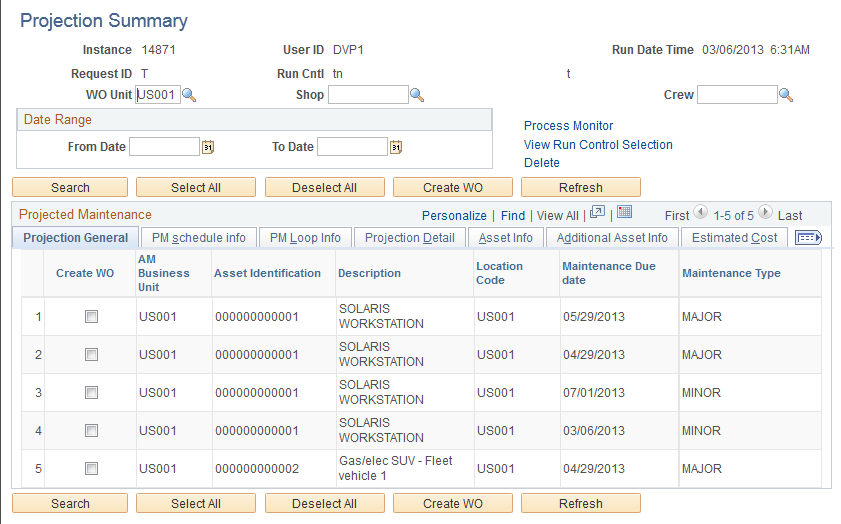The width and height of the screenshot is (841, 524).
Task: Click the Find link
Action: 513,216
